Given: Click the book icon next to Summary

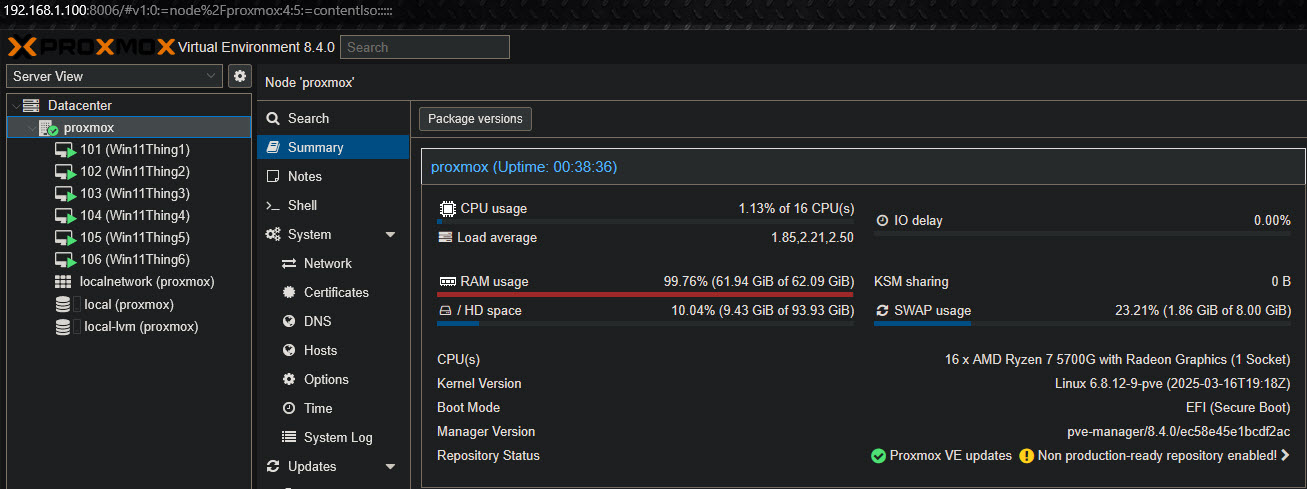Looking at the screenshot, I should pos(273,147).
